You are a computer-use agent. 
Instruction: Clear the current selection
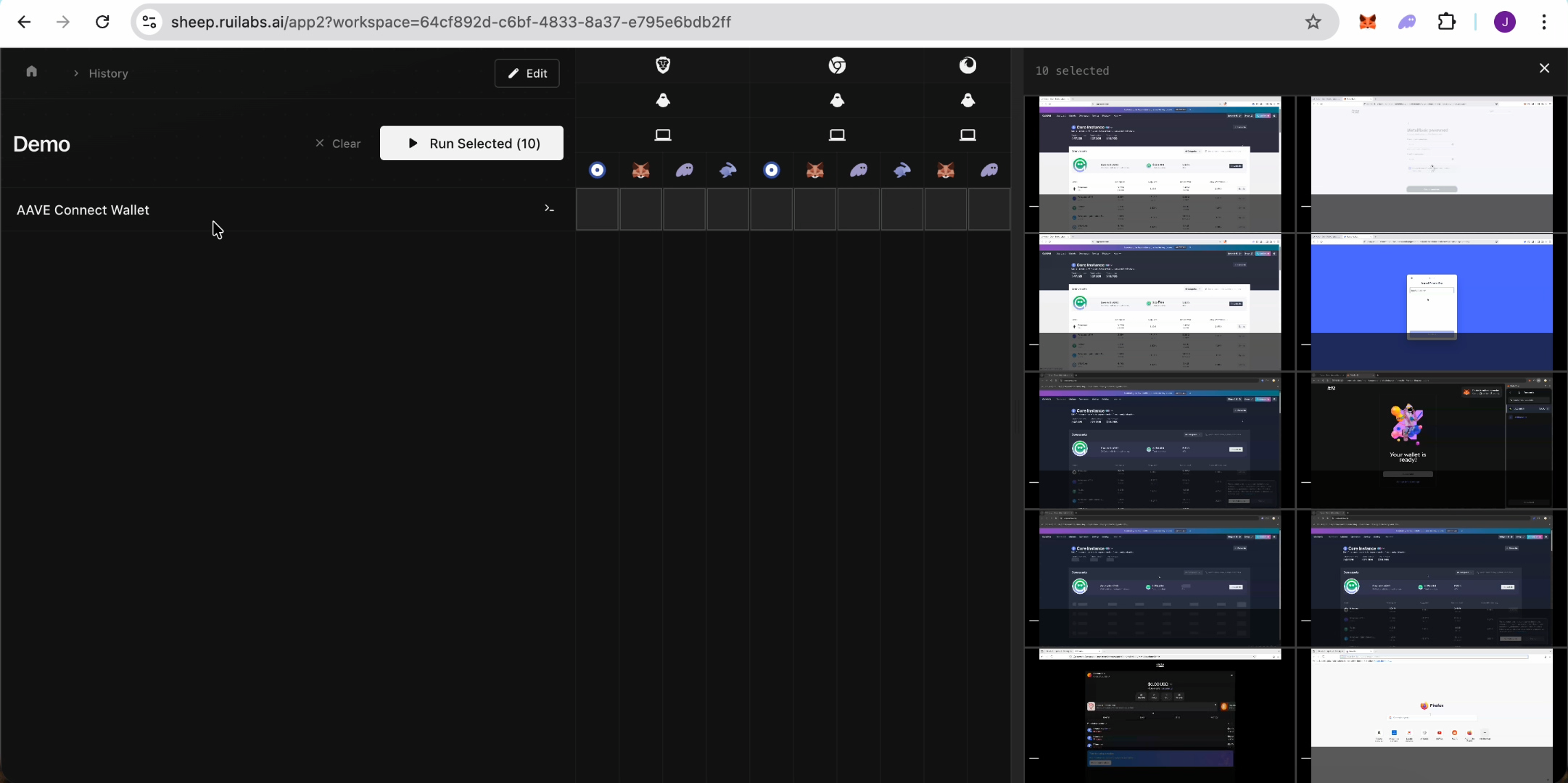coord(339,143)
